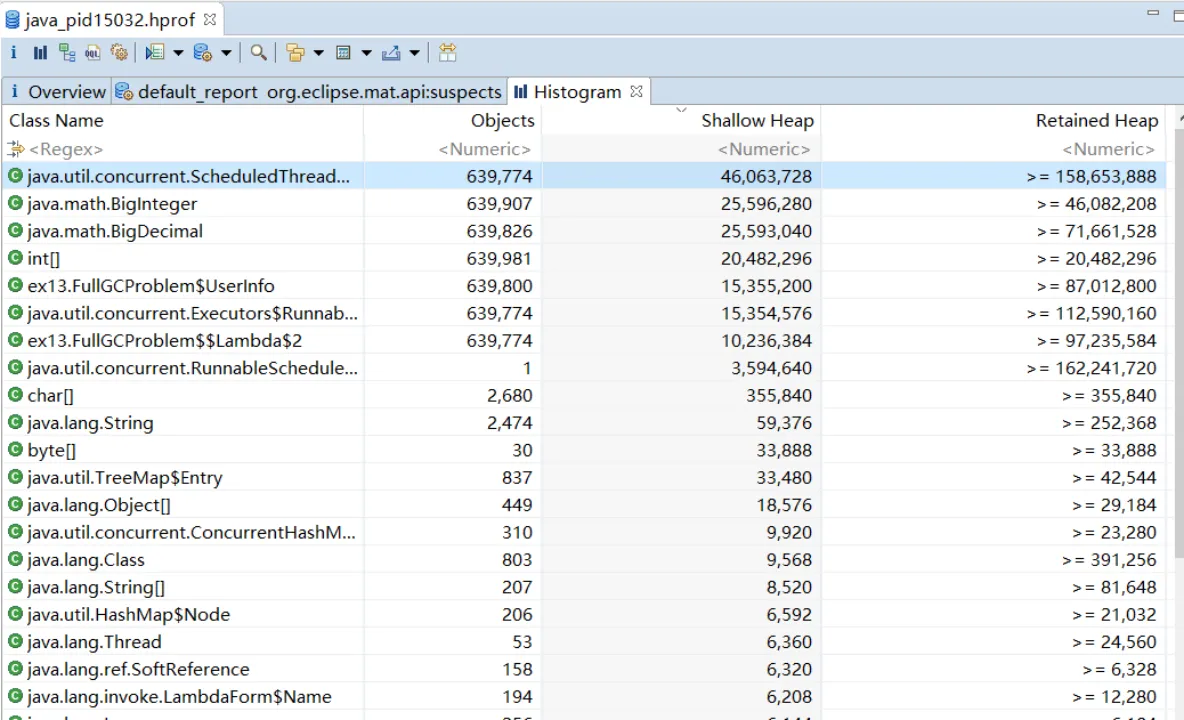This screenshot has width=1184, height=720.
Task: Select the java.lang.invoke.LambdaForm$Name row
Action: (584, 696)
